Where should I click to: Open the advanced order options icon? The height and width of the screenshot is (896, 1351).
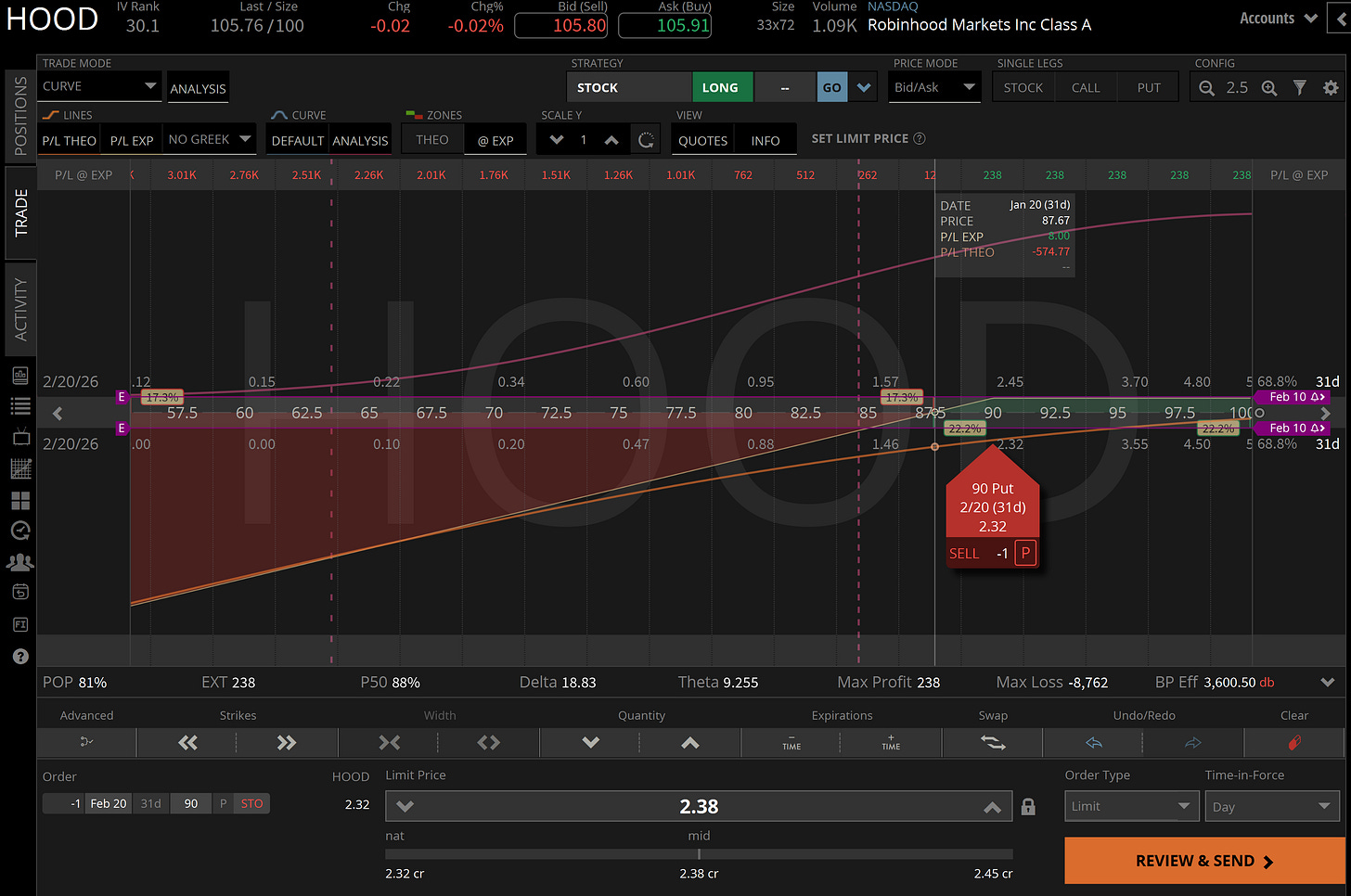(x=86, y=742)
